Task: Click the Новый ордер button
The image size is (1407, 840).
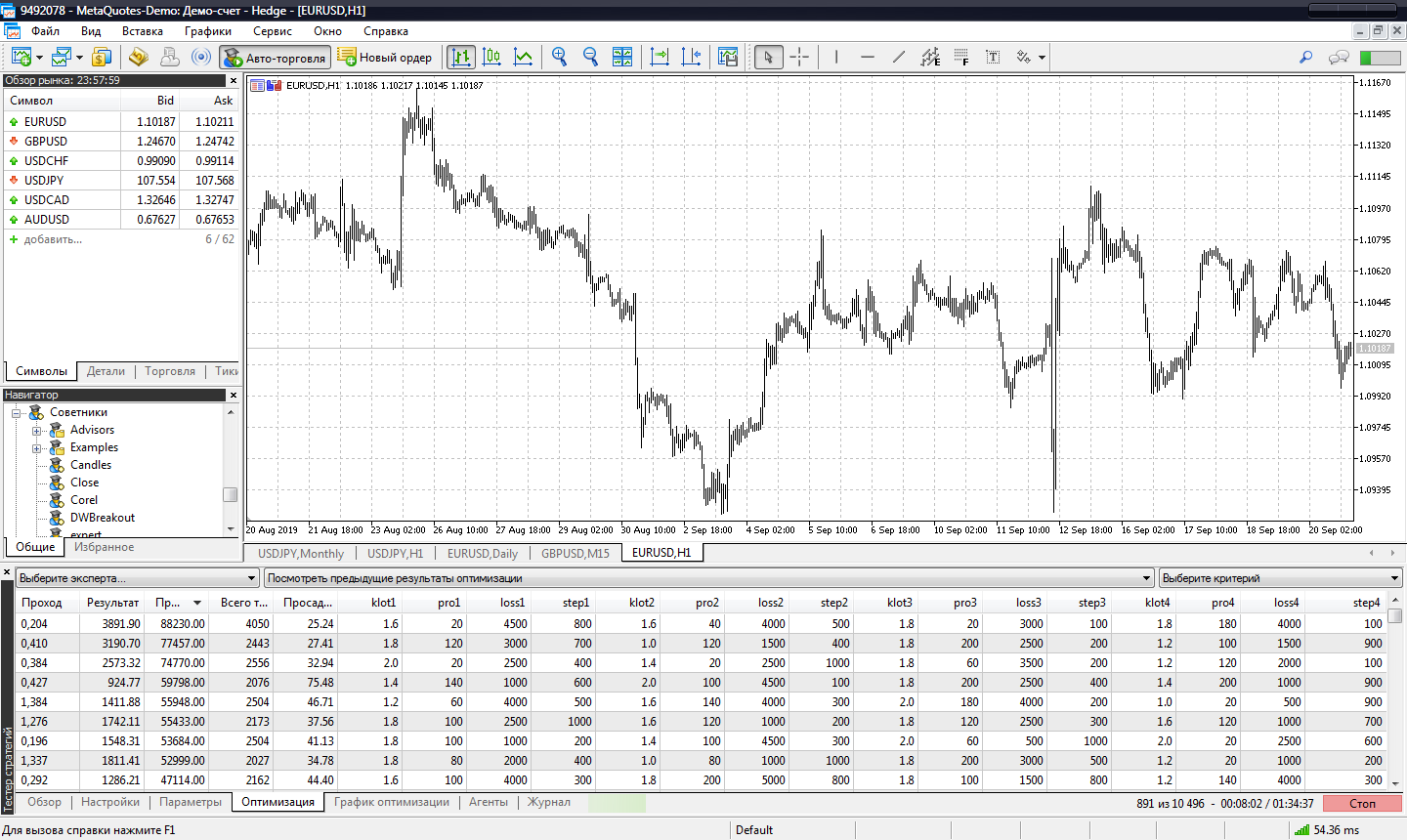Action: pyautogui.click(x=385, y=58)
